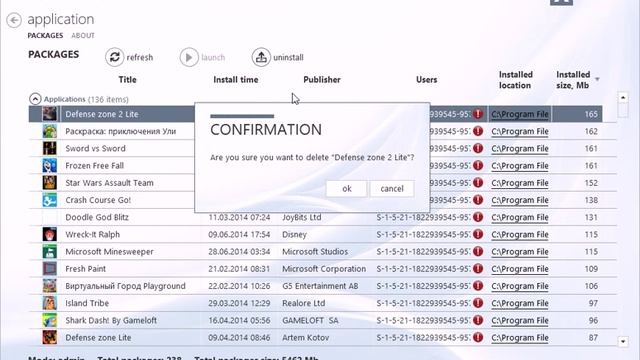Screen dimensions: 640x360
Task: Click the sort arrow beside Installed size
Action: pyautogui.click(x=598, y=79)
